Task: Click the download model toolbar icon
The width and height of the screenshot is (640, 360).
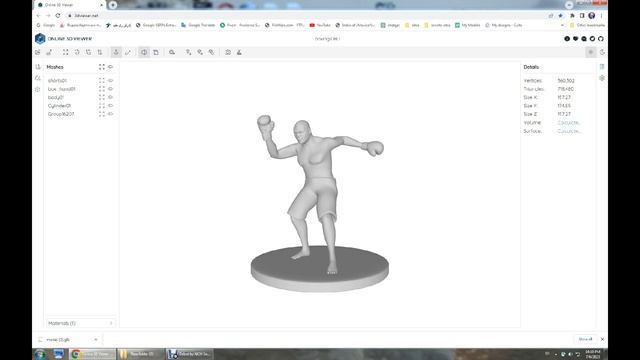Action: pos(188,52)
